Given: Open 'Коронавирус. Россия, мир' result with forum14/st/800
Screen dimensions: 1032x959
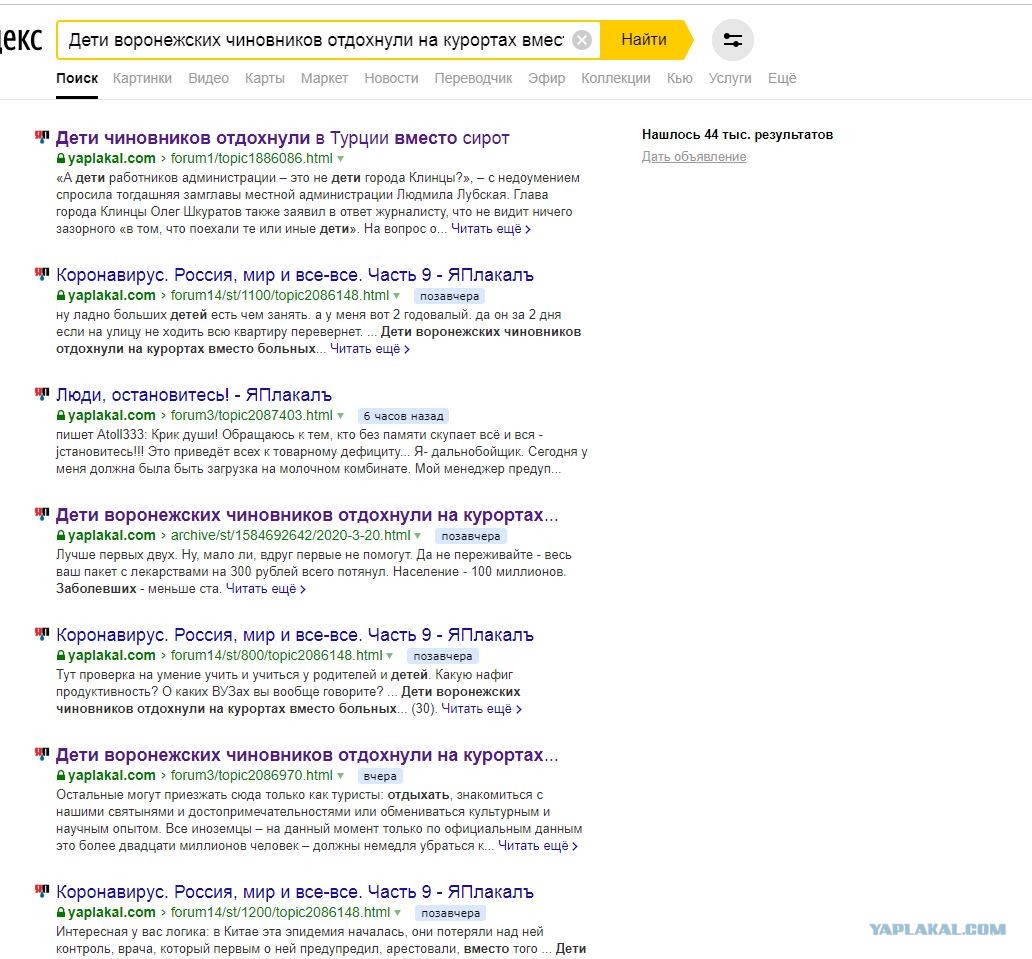Looking at the screenshot, I should (294, 635).
